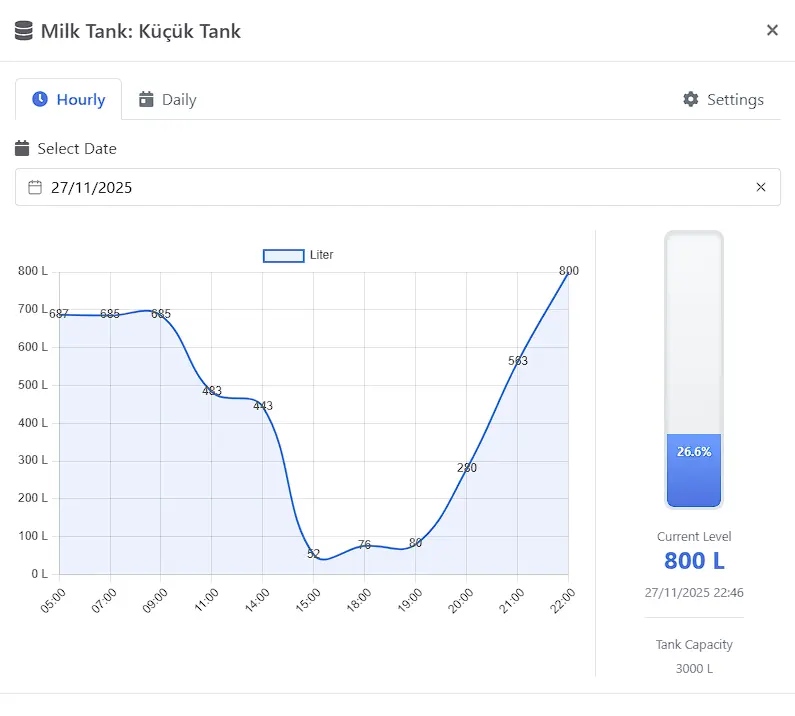Image resolution: width=795 pixels, height=716 pixels.
Task: Switch to the Hourly tab
Action: click(x=68, y=99)
